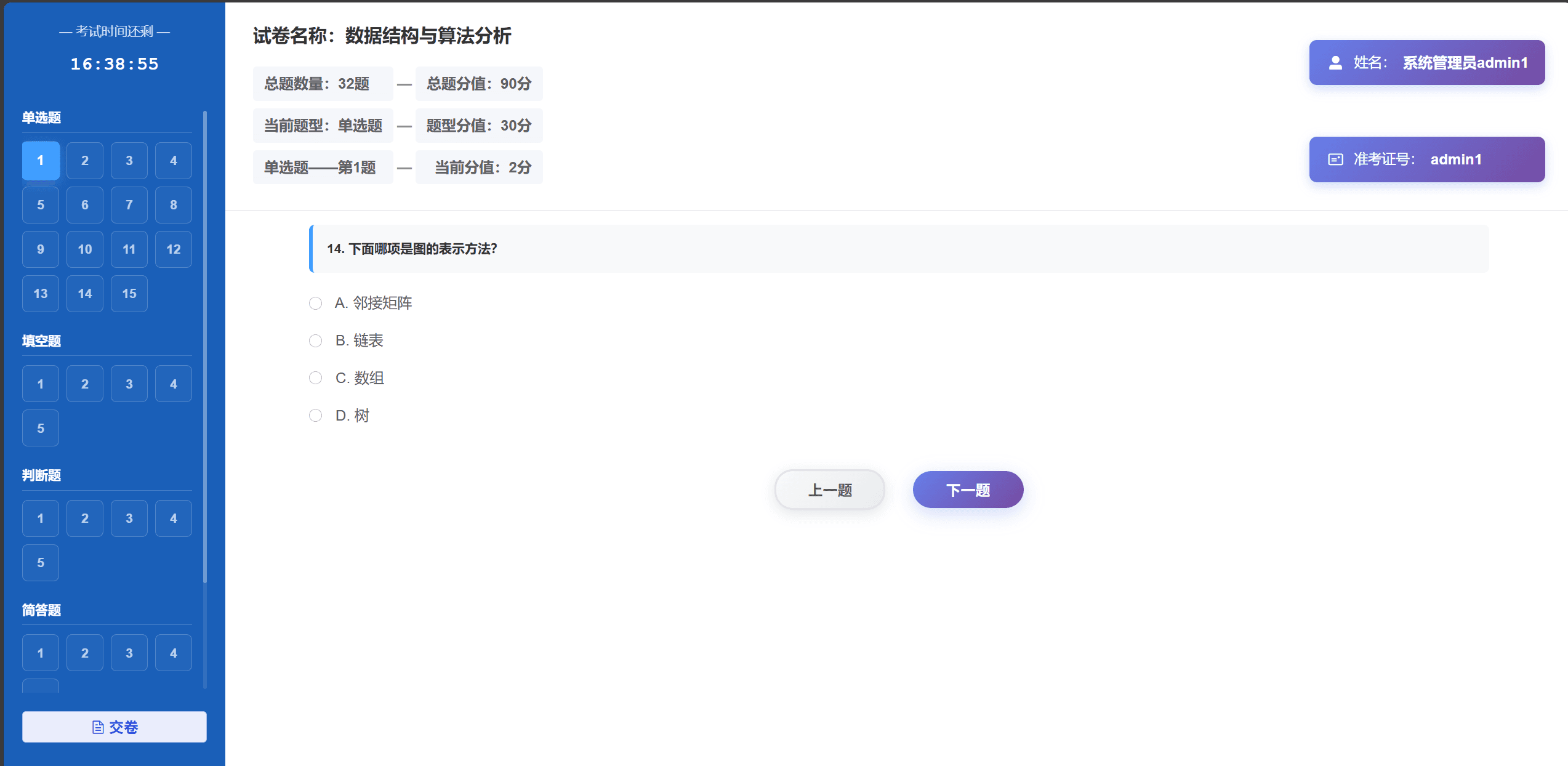
Task: Jump to single-choice question 15
Action: pyautogui.click(x=129, y=294)
